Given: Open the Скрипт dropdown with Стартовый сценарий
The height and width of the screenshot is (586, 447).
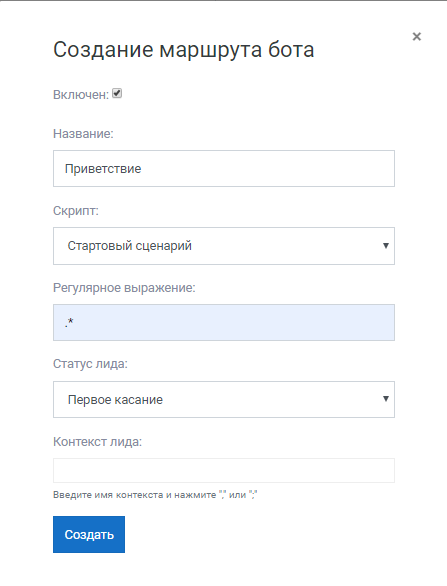Looking at the screenshot, I should (x=224, y=246).
